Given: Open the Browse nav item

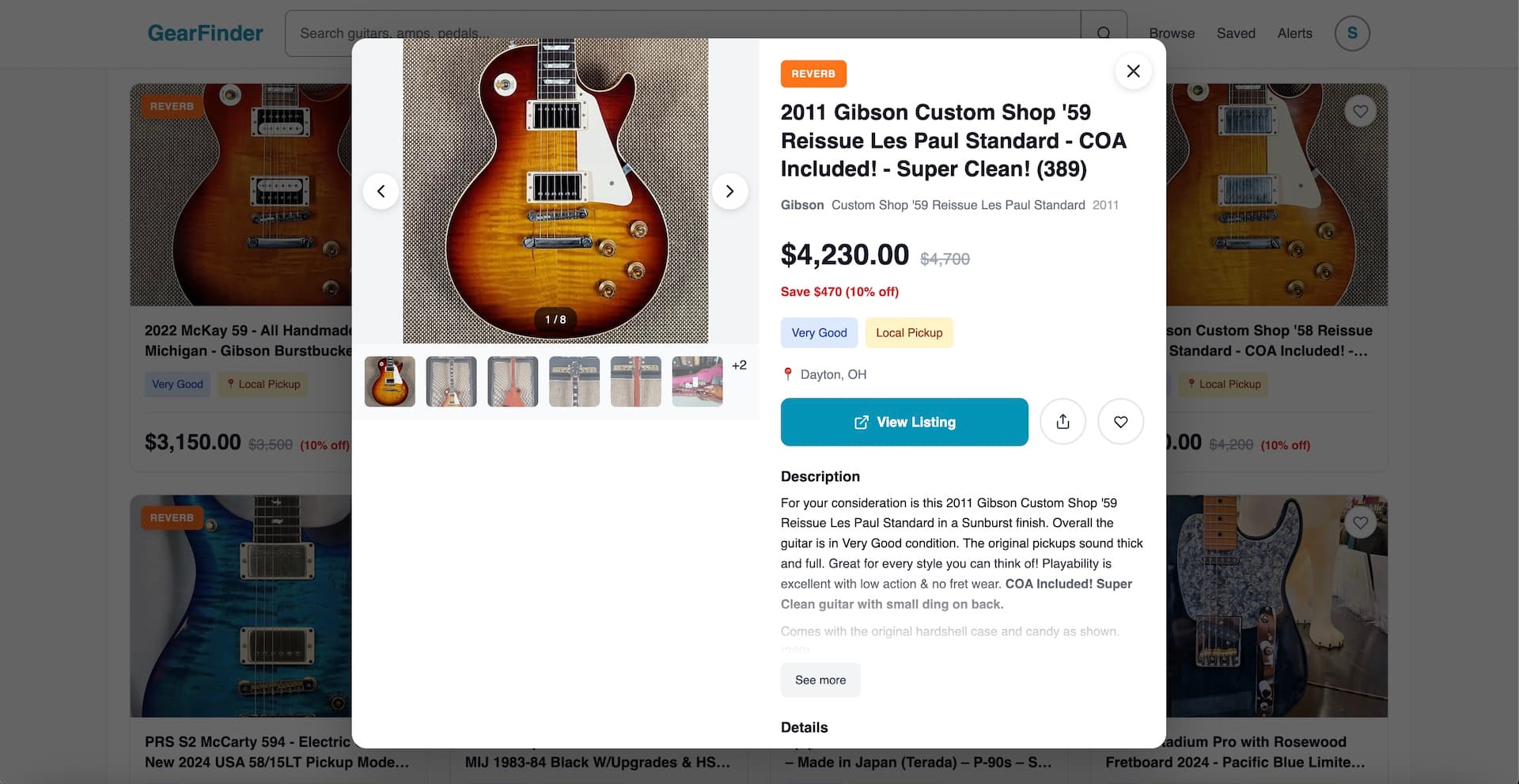Looking at the screenshot, I should (1172, 33).
